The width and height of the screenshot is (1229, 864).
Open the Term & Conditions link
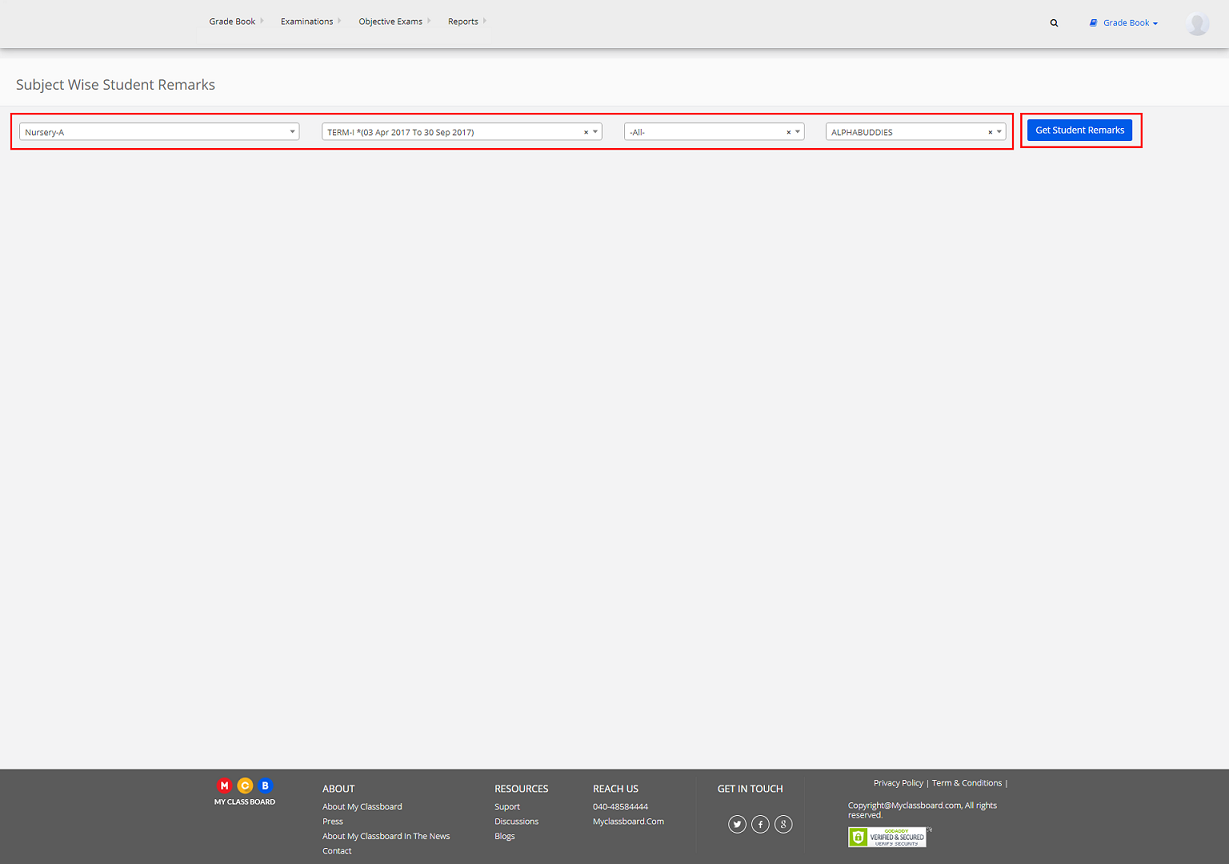pyautogui.click(x=967, y=783)
